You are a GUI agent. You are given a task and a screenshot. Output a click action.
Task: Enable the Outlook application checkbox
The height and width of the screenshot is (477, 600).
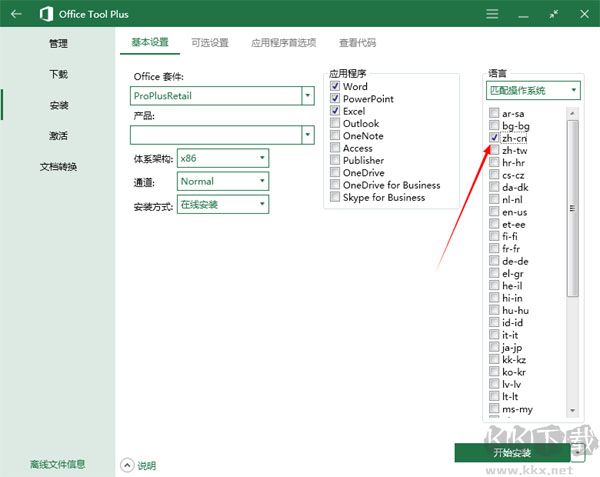[x=336, y=124]
